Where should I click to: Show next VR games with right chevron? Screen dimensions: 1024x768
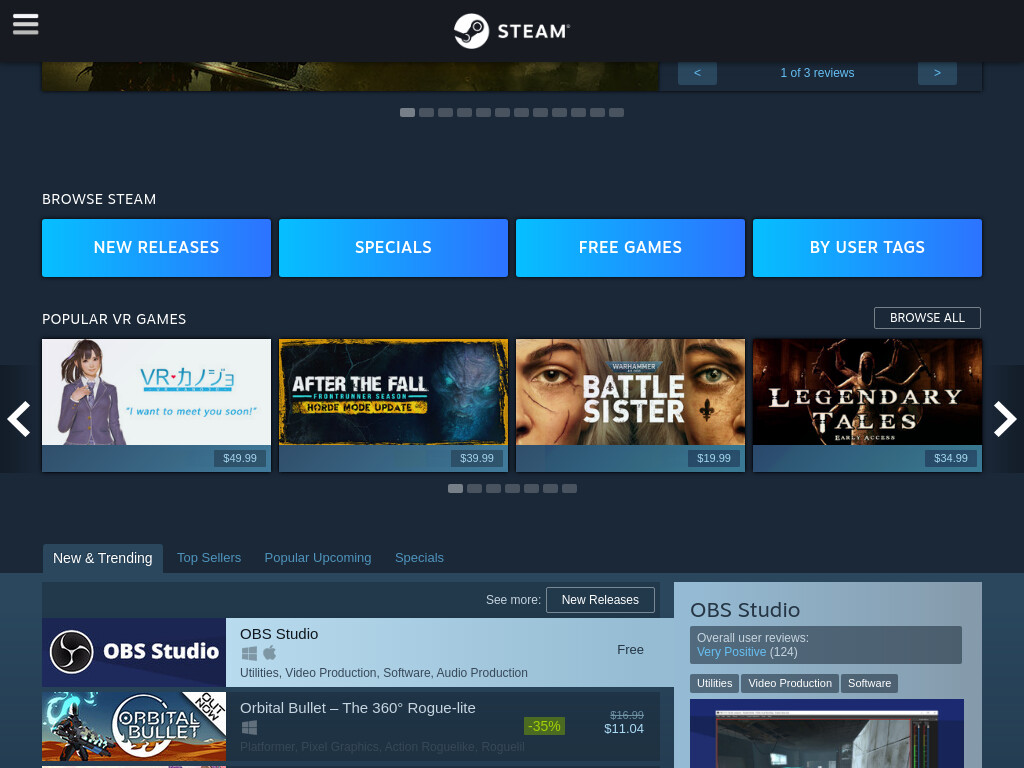point(1004,419)
